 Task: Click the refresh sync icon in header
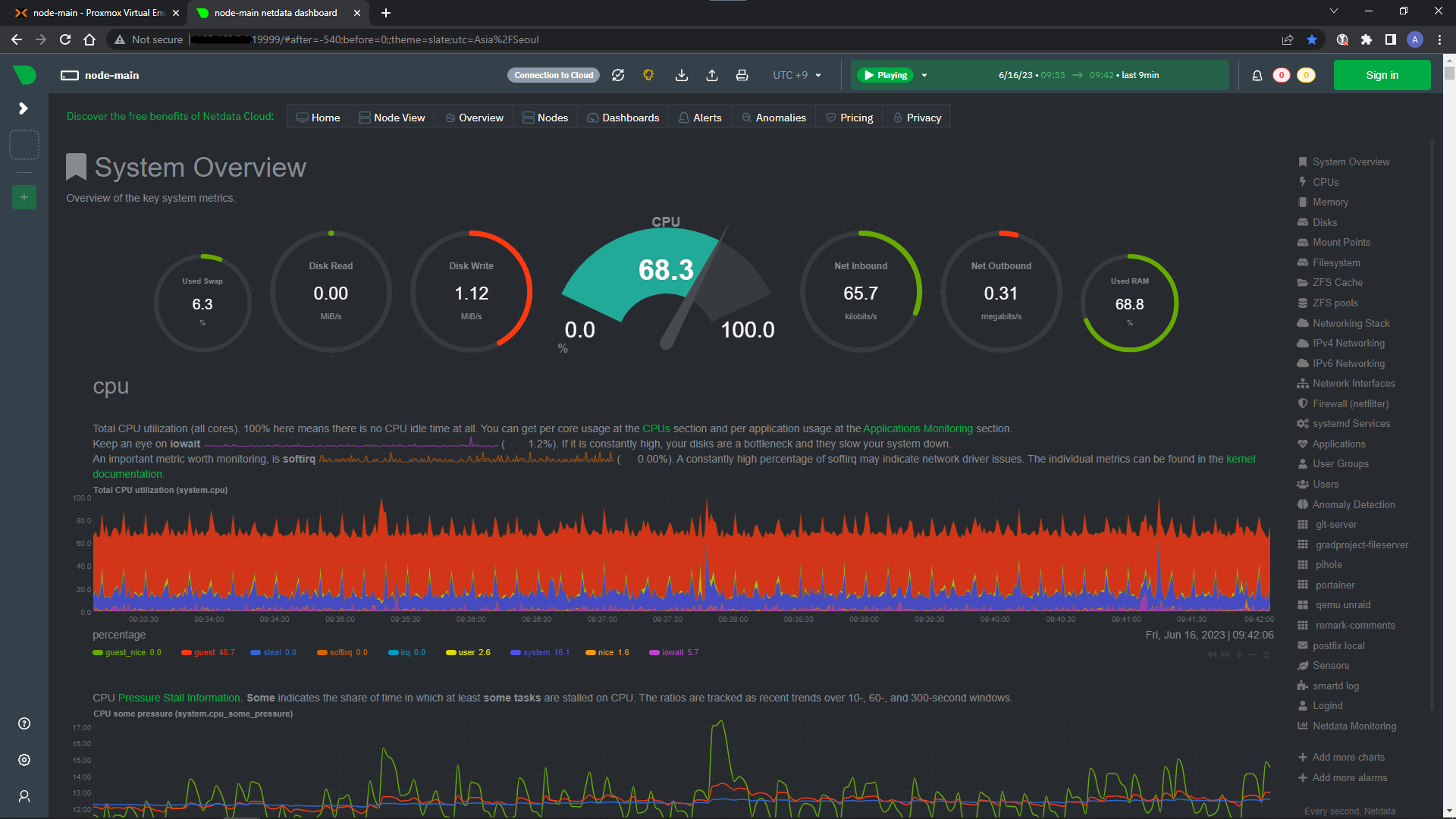(x=618, y=75)
